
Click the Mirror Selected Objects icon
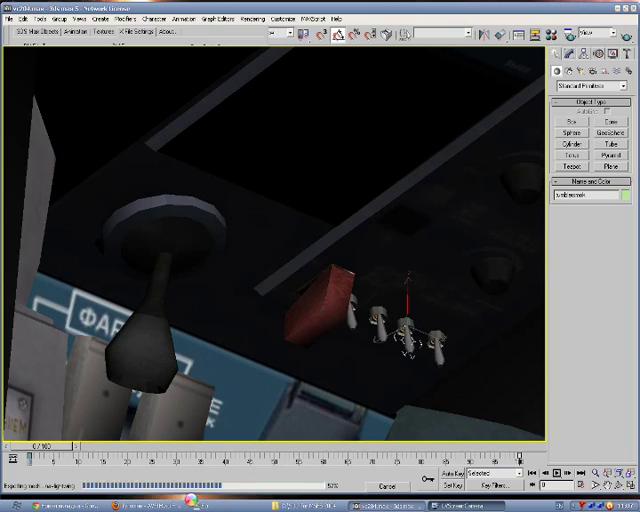484,35
